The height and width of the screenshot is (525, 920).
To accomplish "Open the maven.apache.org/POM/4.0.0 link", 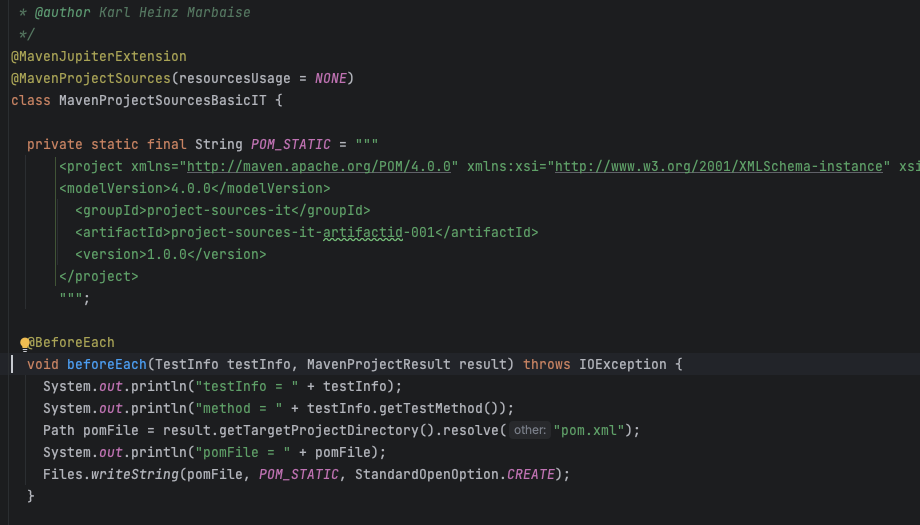I will coord(319,167).
